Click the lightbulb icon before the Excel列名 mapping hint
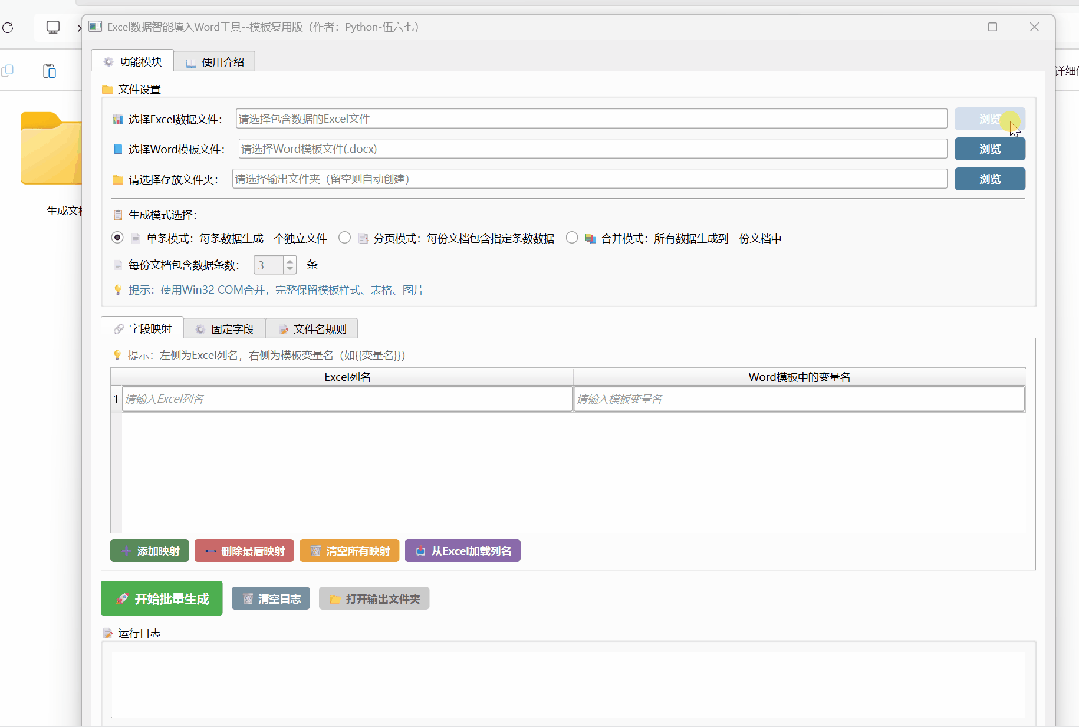The width and height of the screenshot is (1079, 727). coord(117,355)
